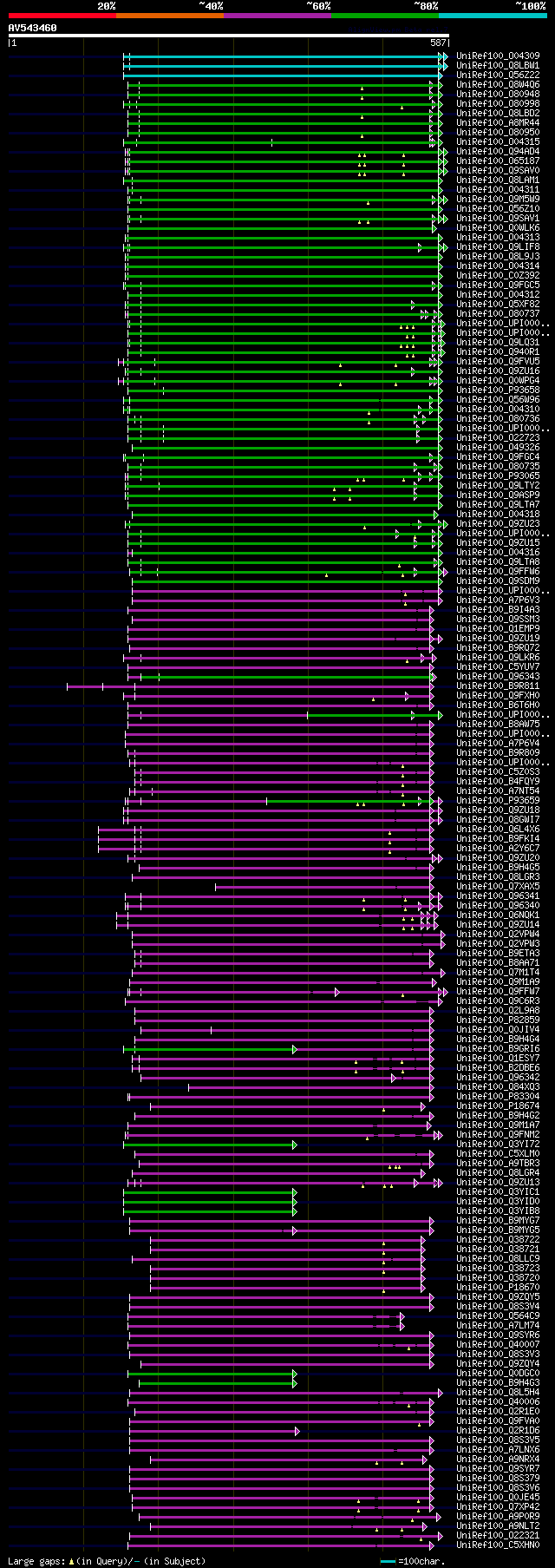Select the UniRef100_Q84XQ3 row label
Viewport: 555px width, 1568px height.
498,1087
